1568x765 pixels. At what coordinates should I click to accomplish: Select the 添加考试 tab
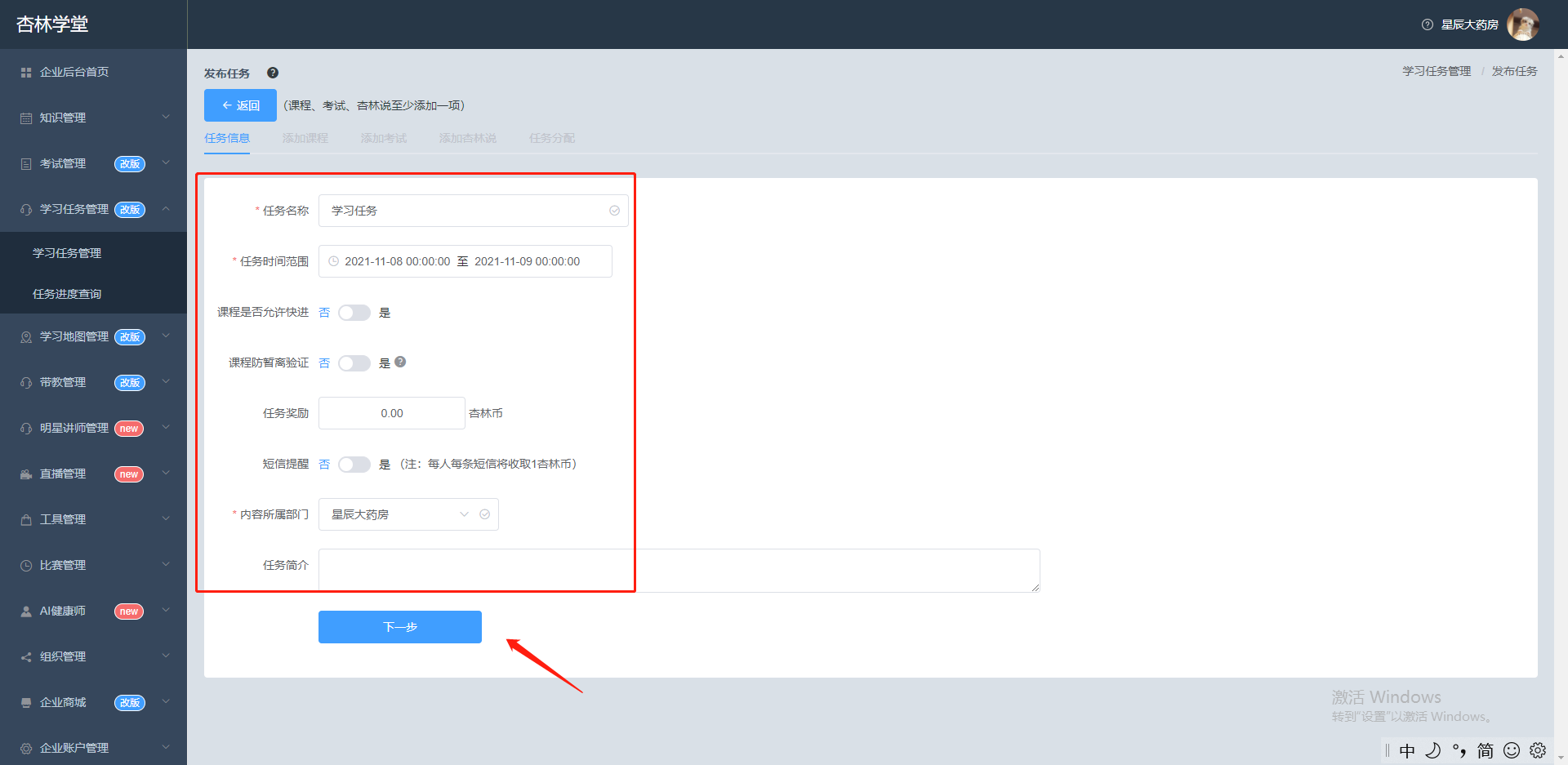click(x=384, y=138)
